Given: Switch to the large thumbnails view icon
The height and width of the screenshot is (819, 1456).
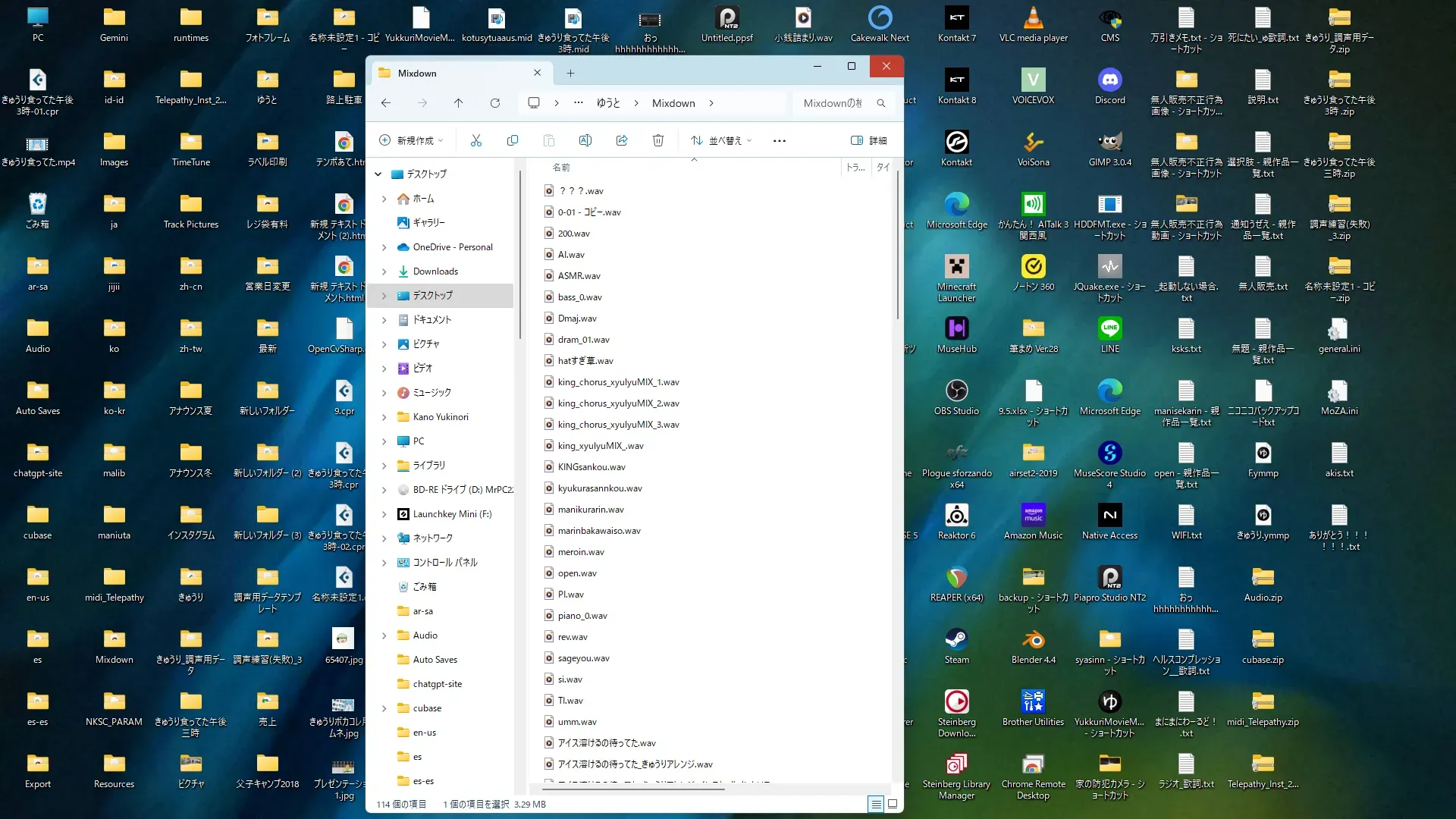Looking at the screenshot, I should tap(893, 804).
